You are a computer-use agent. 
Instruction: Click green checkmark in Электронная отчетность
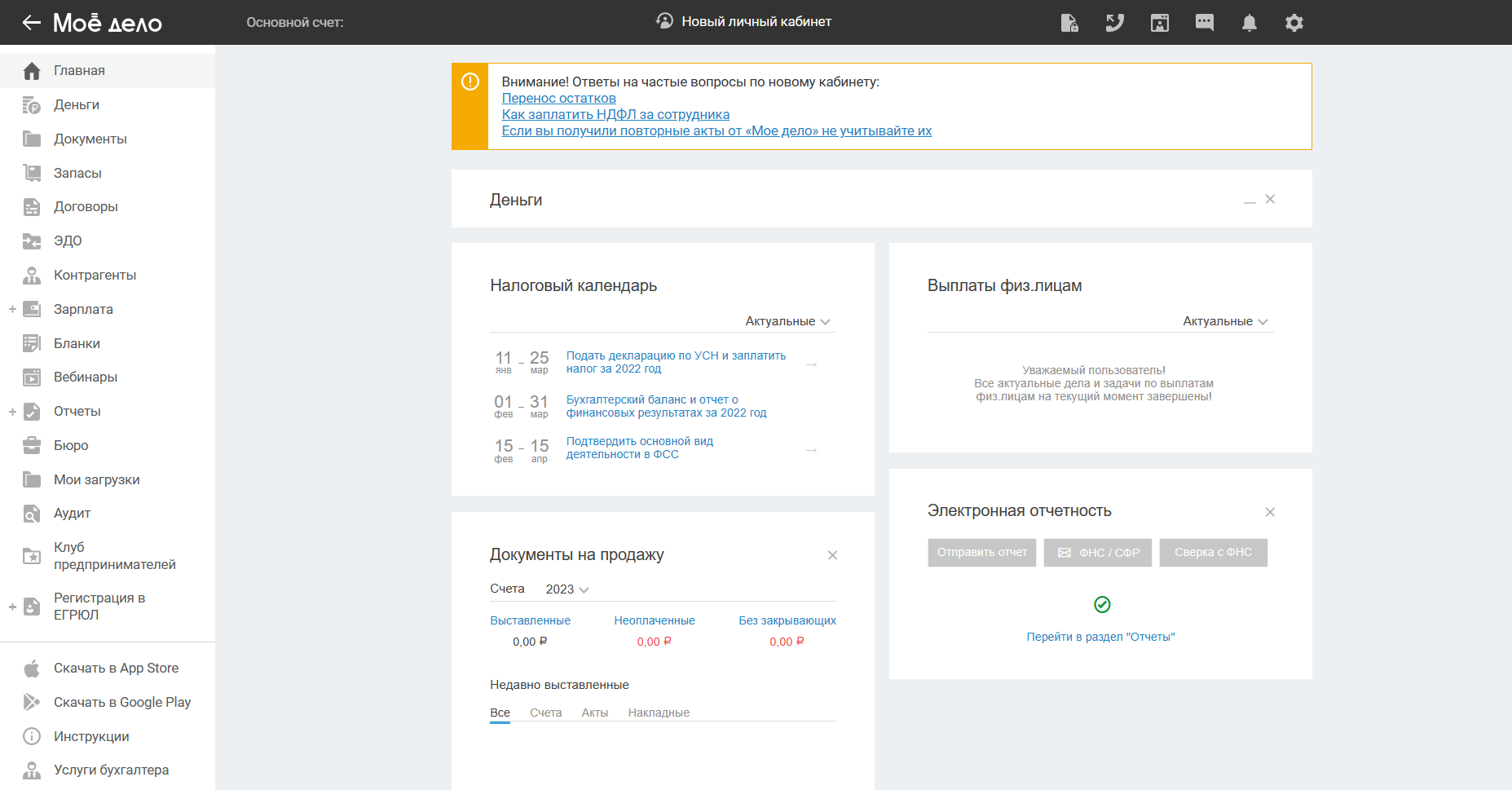point(1102,604)
